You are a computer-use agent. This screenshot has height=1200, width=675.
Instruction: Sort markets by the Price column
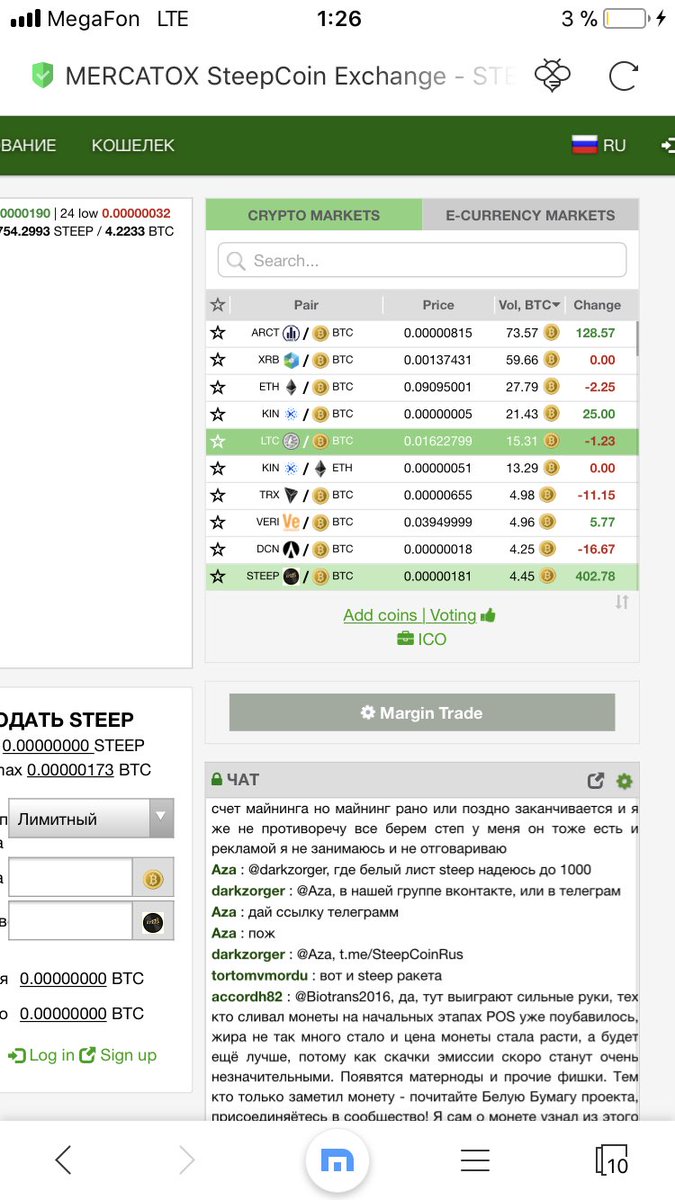pos(438,305)
